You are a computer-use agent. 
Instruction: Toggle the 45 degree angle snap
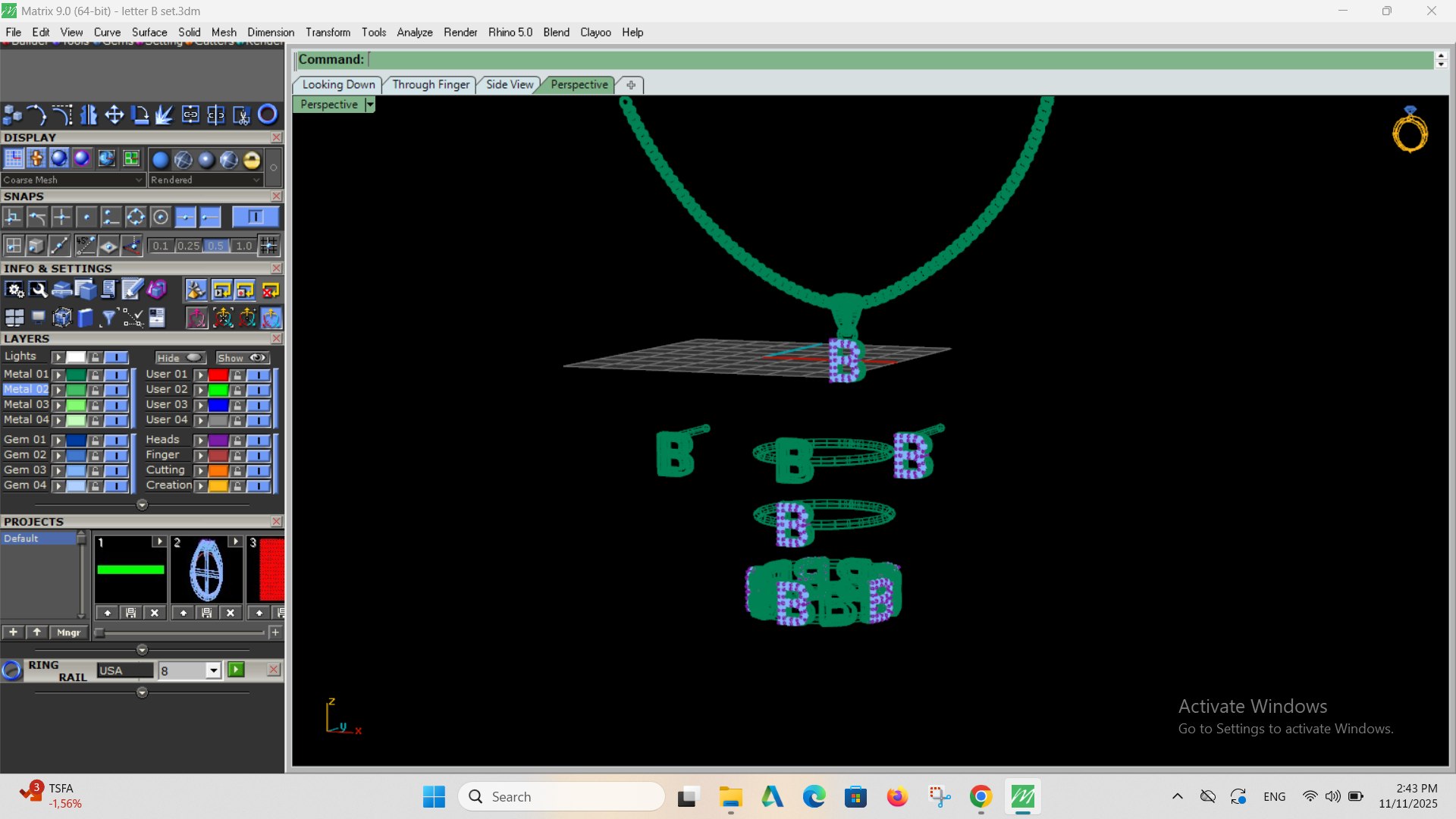coord(85,246)
